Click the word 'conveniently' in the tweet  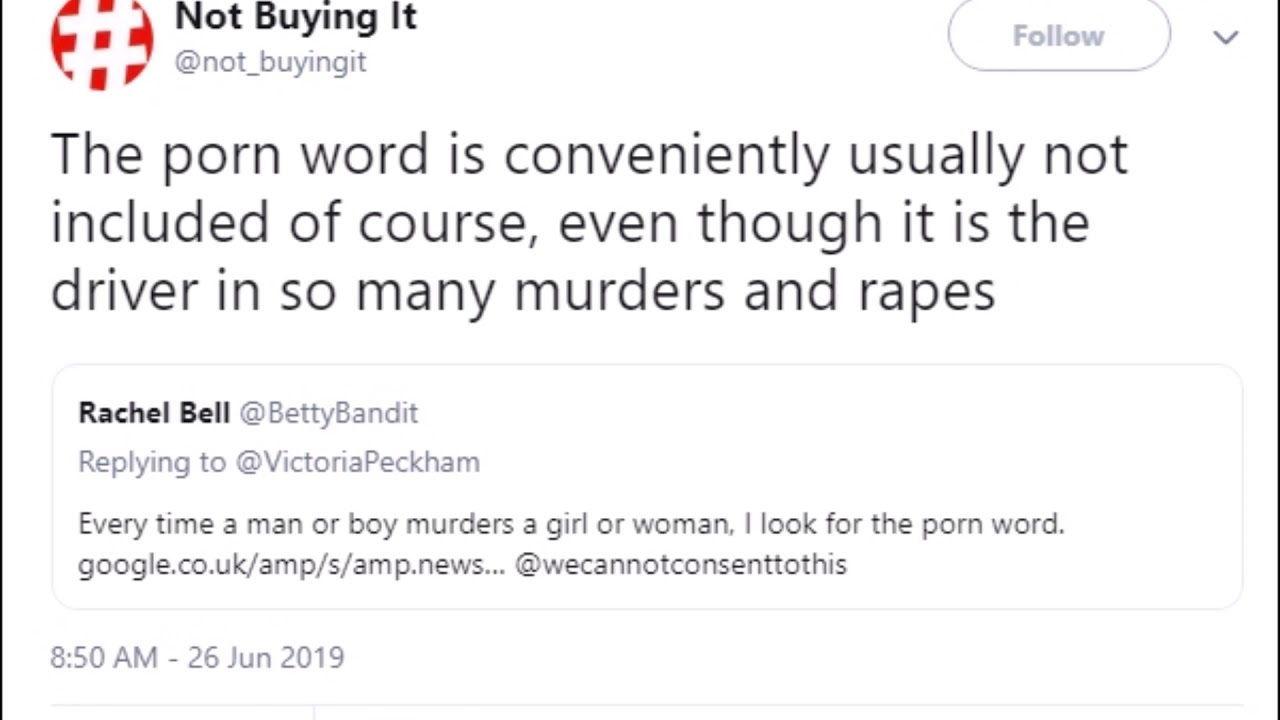pos(666,155)
